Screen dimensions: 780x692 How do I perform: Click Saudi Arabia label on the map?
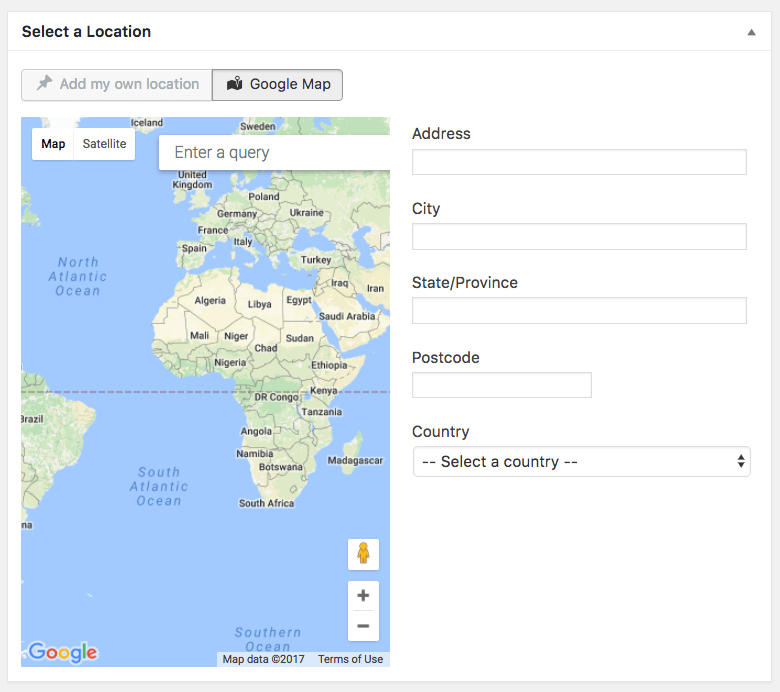(x=347, y=316)
